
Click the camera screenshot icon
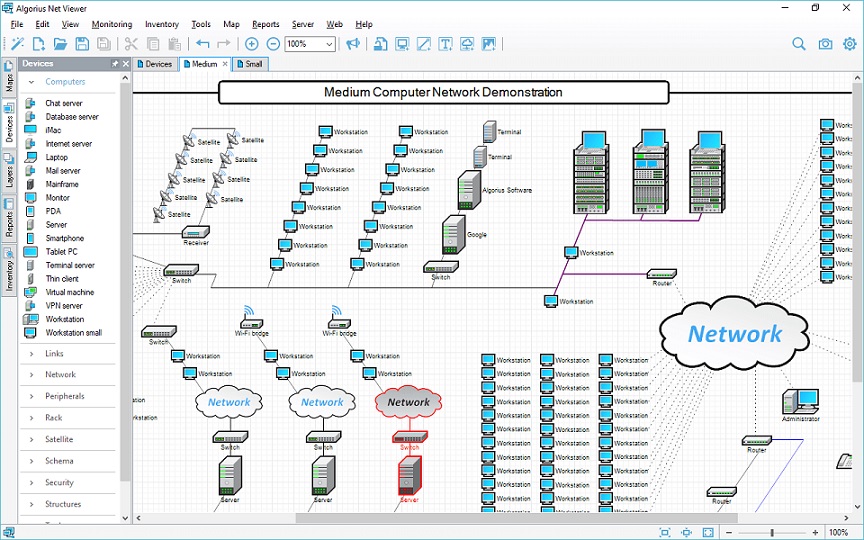(x=825, y=44)
